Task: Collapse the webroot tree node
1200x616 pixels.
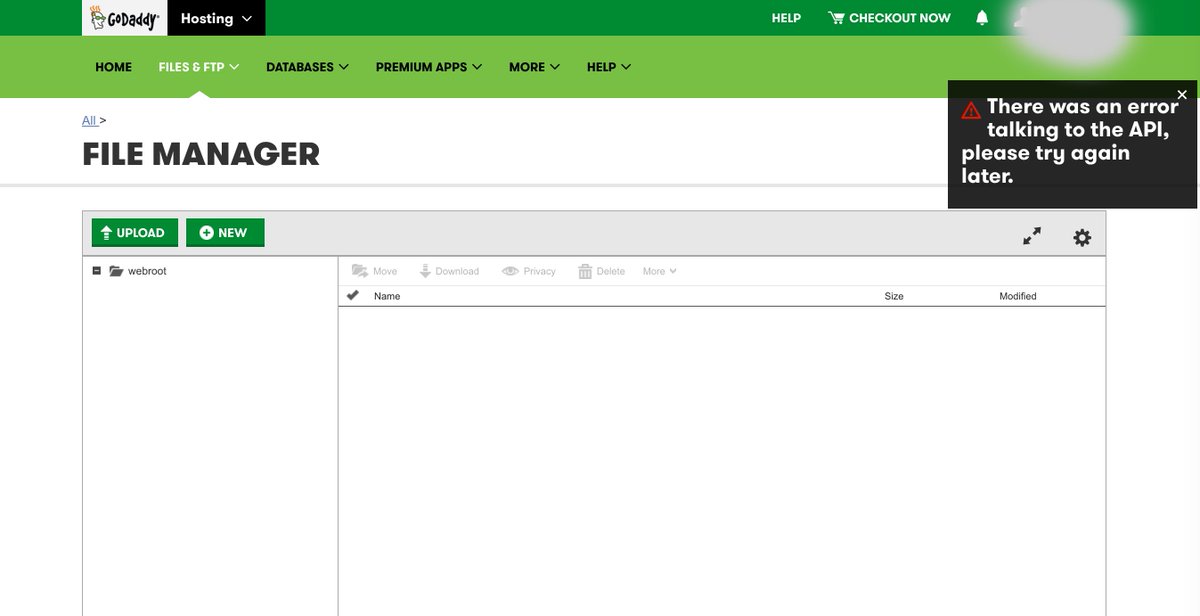Action: pyautogui.click(x=97, y=271)
